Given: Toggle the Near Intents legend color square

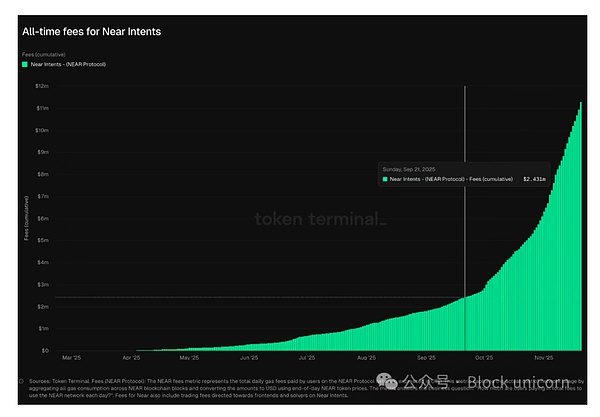Looking at the screenshot, I should click(24, 64).
